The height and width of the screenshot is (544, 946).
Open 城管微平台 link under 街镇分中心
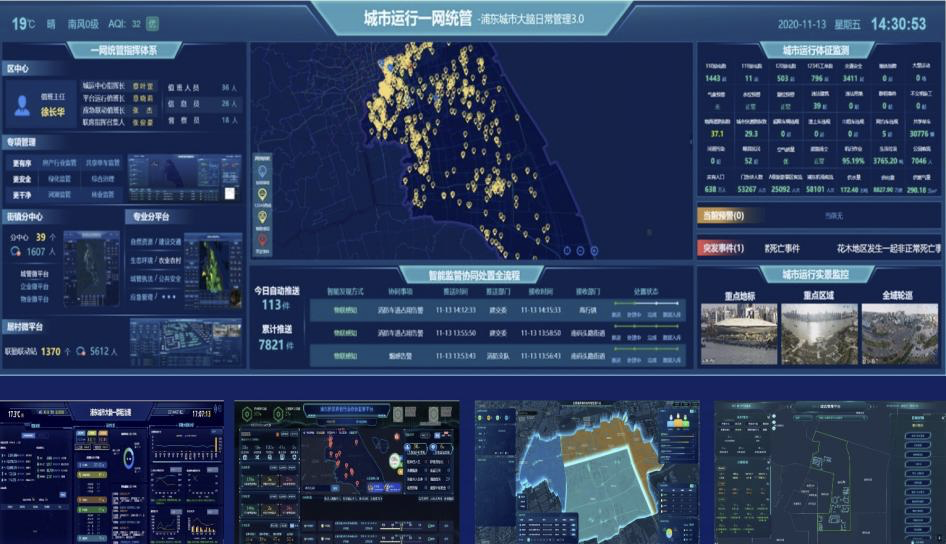tap(34, 273)
